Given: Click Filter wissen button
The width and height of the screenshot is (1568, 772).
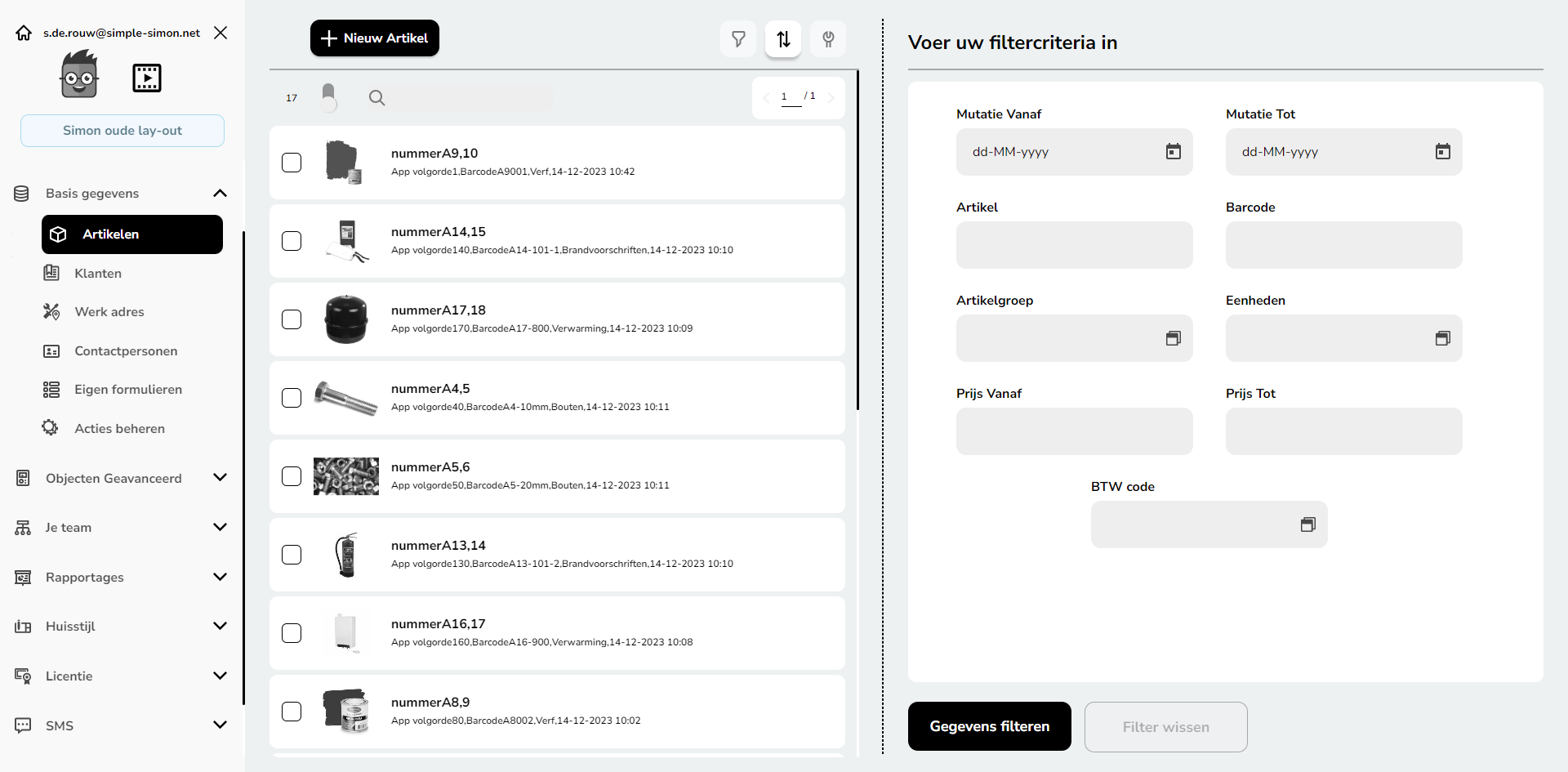Looking at the screenshot, I should click(1166, 727).
